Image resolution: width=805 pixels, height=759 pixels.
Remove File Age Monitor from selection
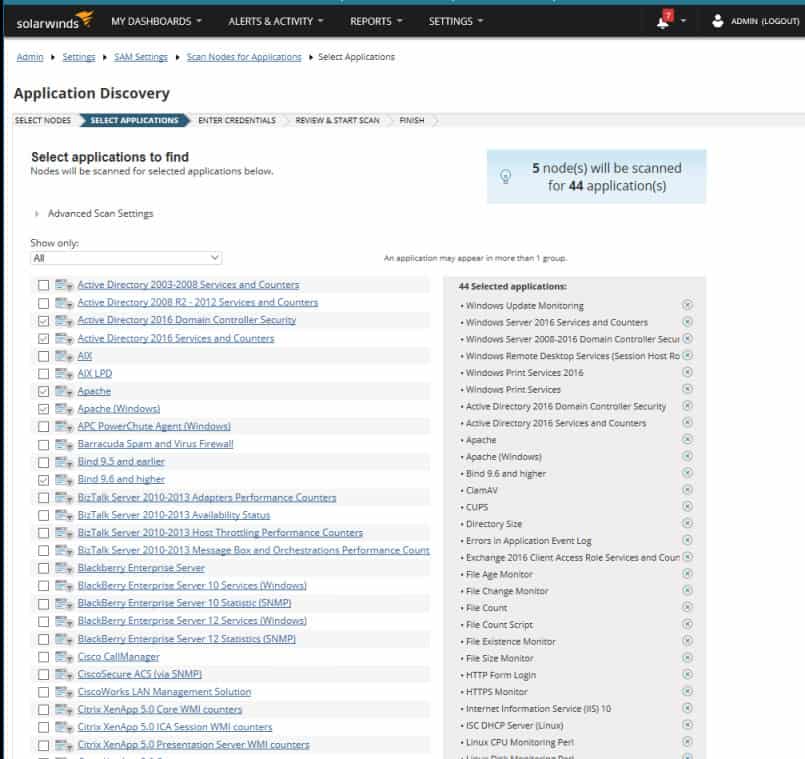687,574
